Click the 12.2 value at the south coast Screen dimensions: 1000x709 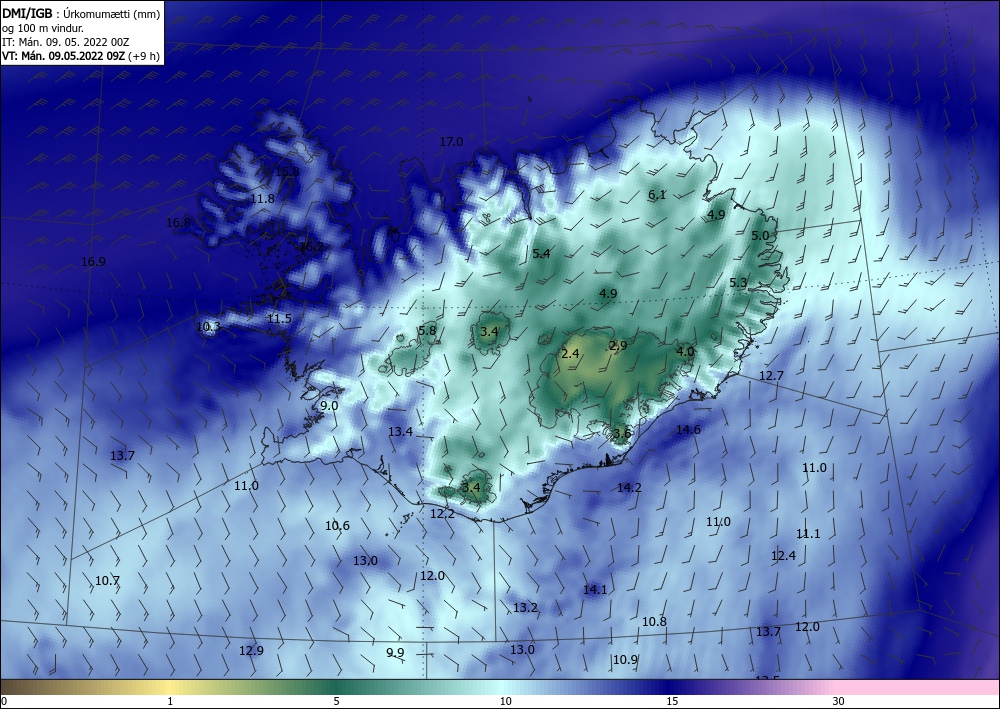pyautogui.click(x=442, y=513)
